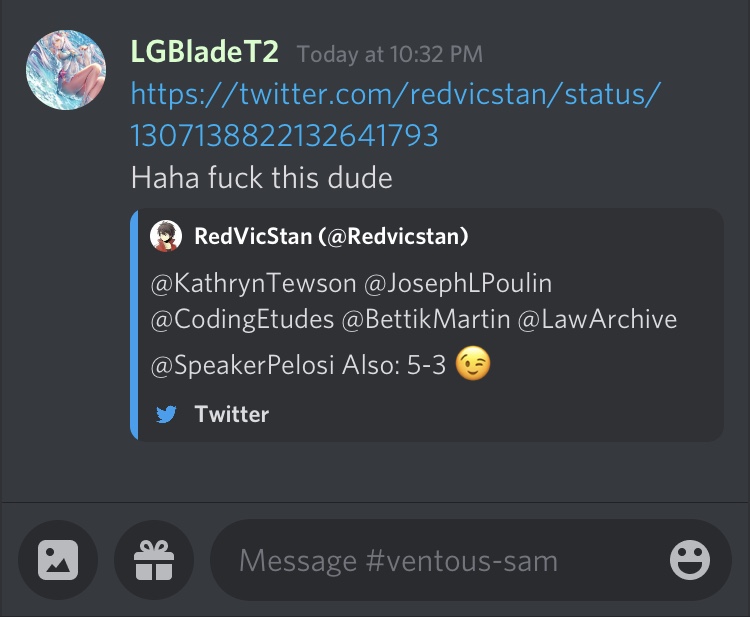The width and height of the screenshot is (750, 617).
Task: Click the @KathrynTewson mention in embed
Action: click(x=254, y=284)
